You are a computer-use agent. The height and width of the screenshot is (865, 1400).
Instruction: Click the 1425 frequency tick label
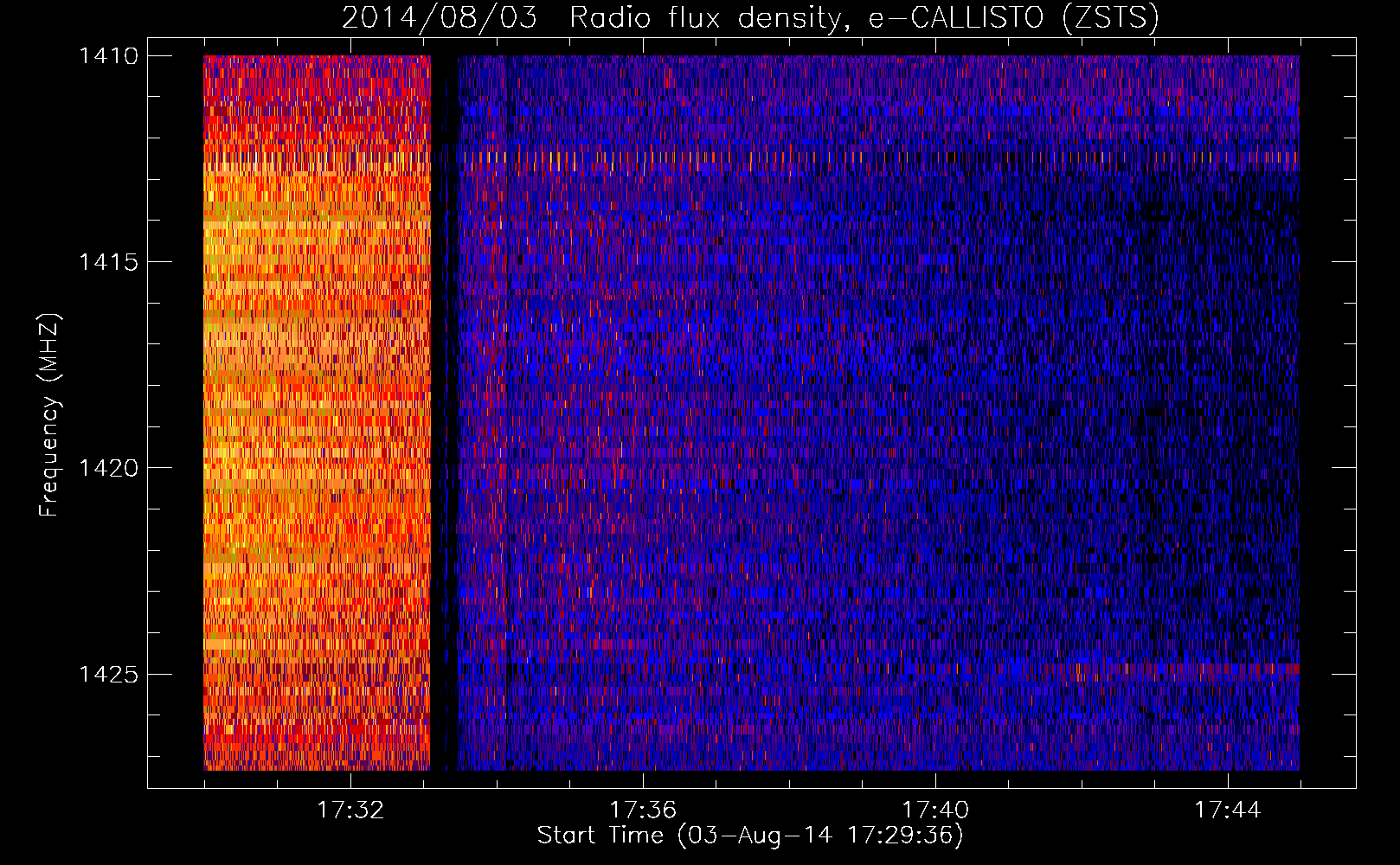(x=109, y=674)
